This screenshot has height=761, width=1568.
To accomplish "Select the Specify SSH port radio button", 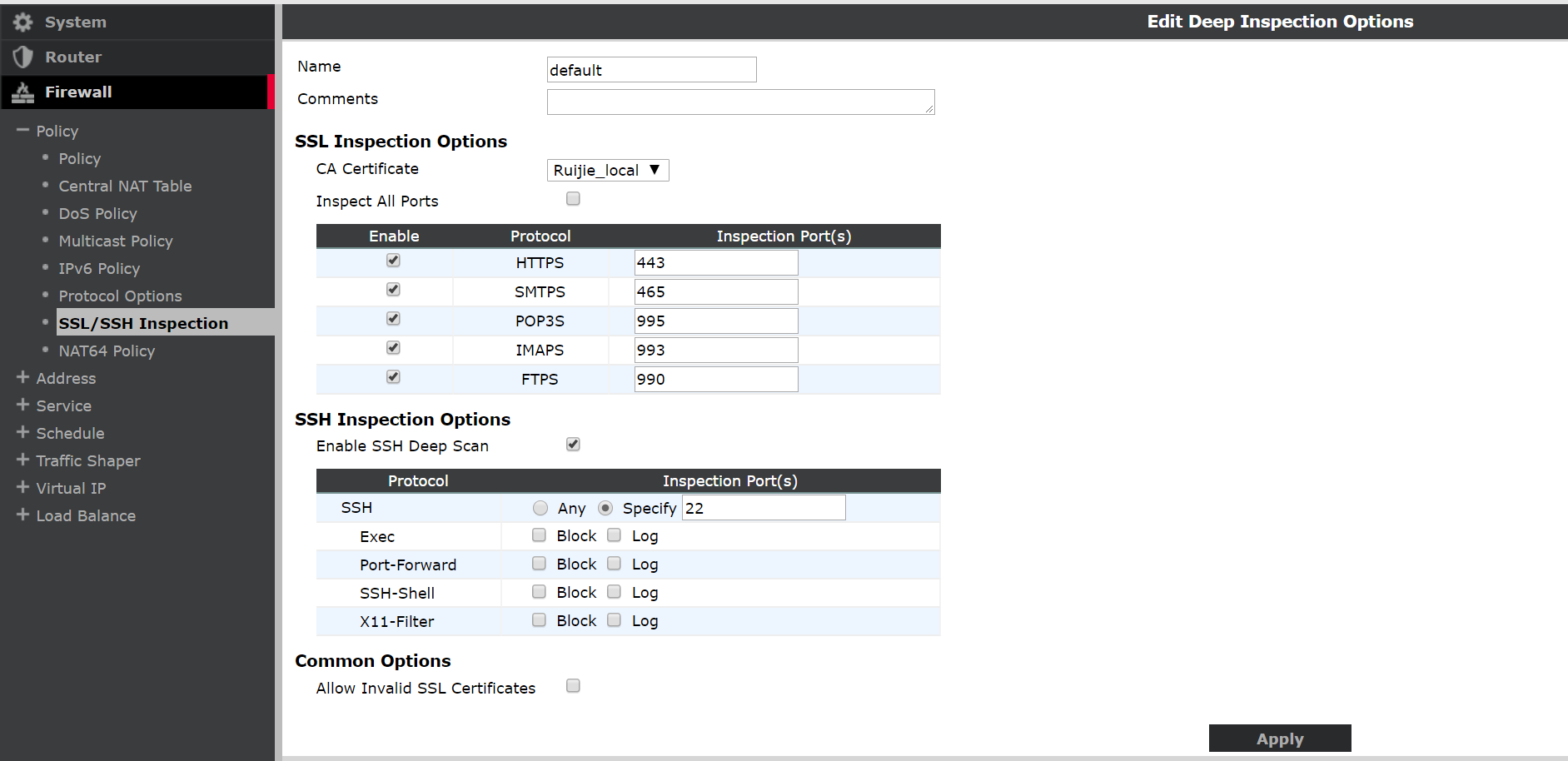I will click(605, 508).
